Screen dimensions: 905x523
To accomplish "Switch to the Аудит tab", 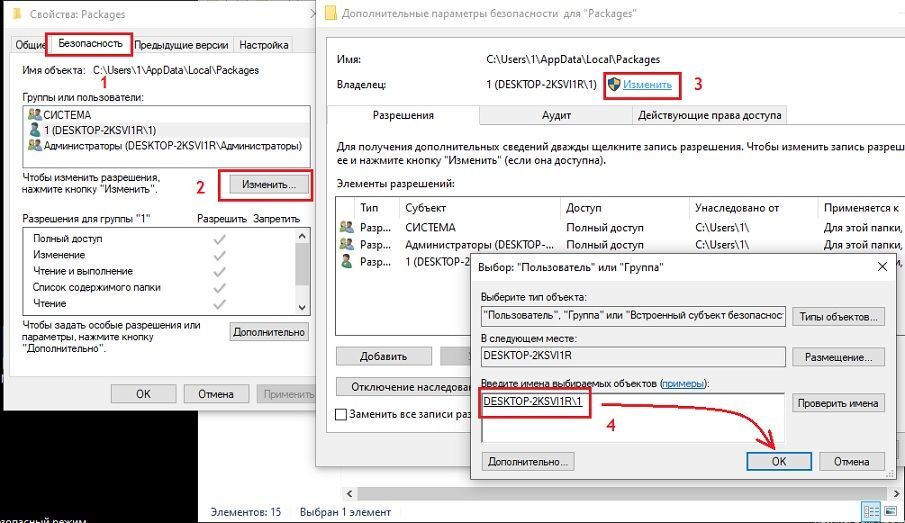I will (556, 116).
